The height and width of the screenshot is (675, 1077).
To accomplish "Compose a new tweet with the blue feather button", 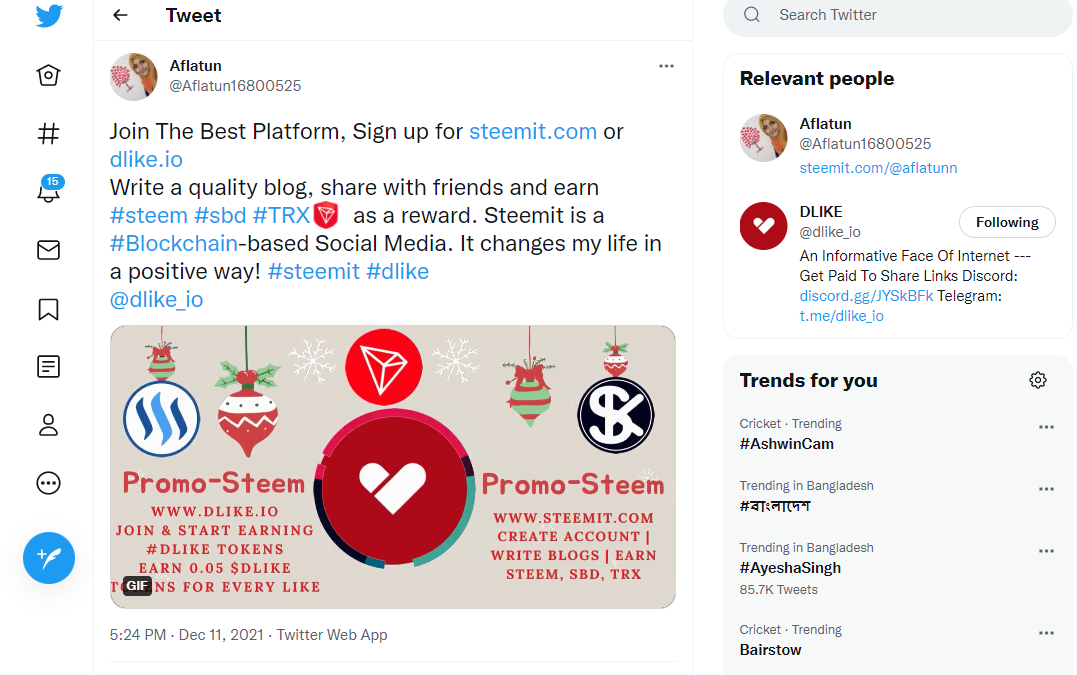I will (49, 558).
